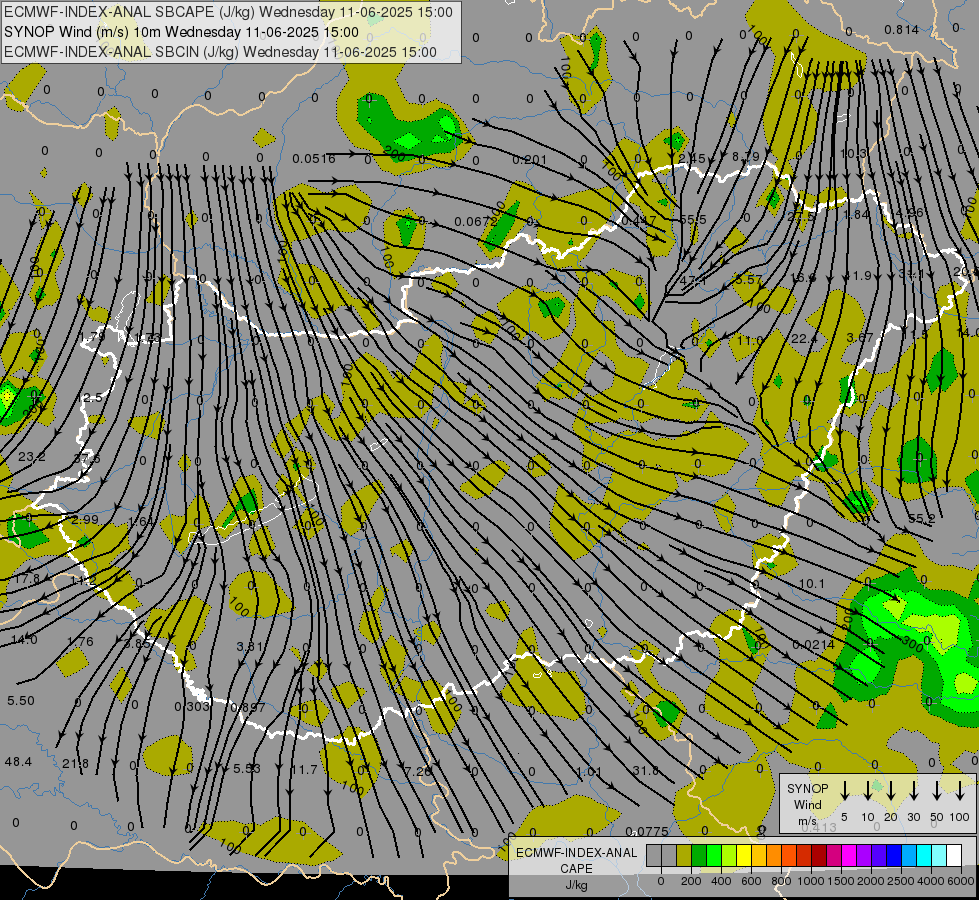This screenshot has height=900, width=979.
Task: Click the 1000 tick label on the CAPE scale
Action: tap(811, 881)
